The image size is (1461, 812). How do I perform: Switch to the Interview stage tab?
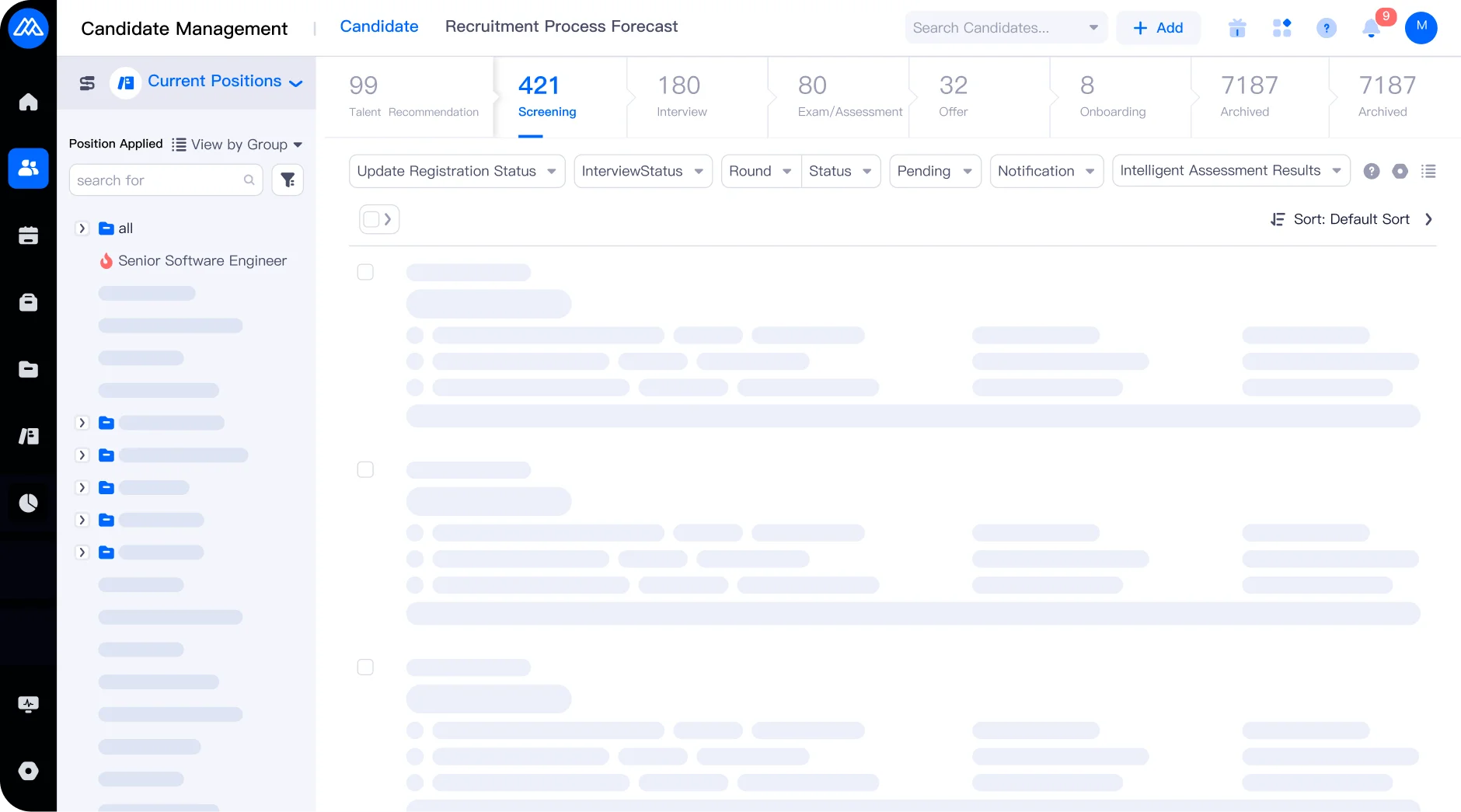click(681, 96)
